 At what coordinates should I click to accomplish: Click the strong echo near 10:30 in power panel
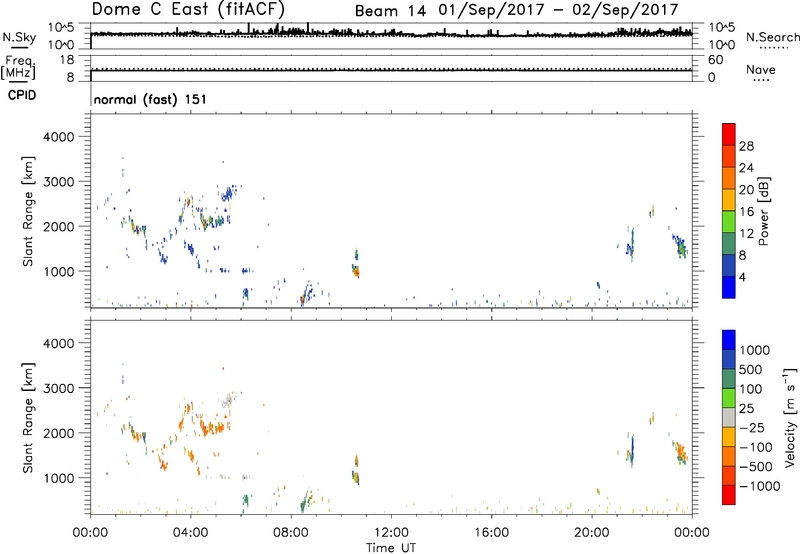pos(356,270)
